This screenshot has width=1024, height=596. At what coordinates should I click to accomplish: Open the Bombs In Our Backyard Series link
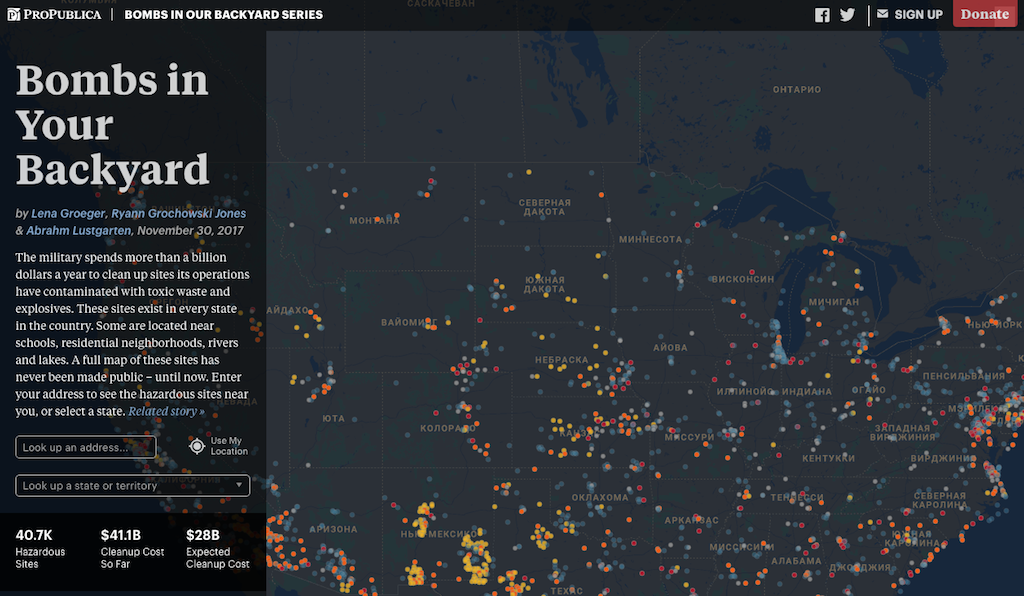coord(223,15)
